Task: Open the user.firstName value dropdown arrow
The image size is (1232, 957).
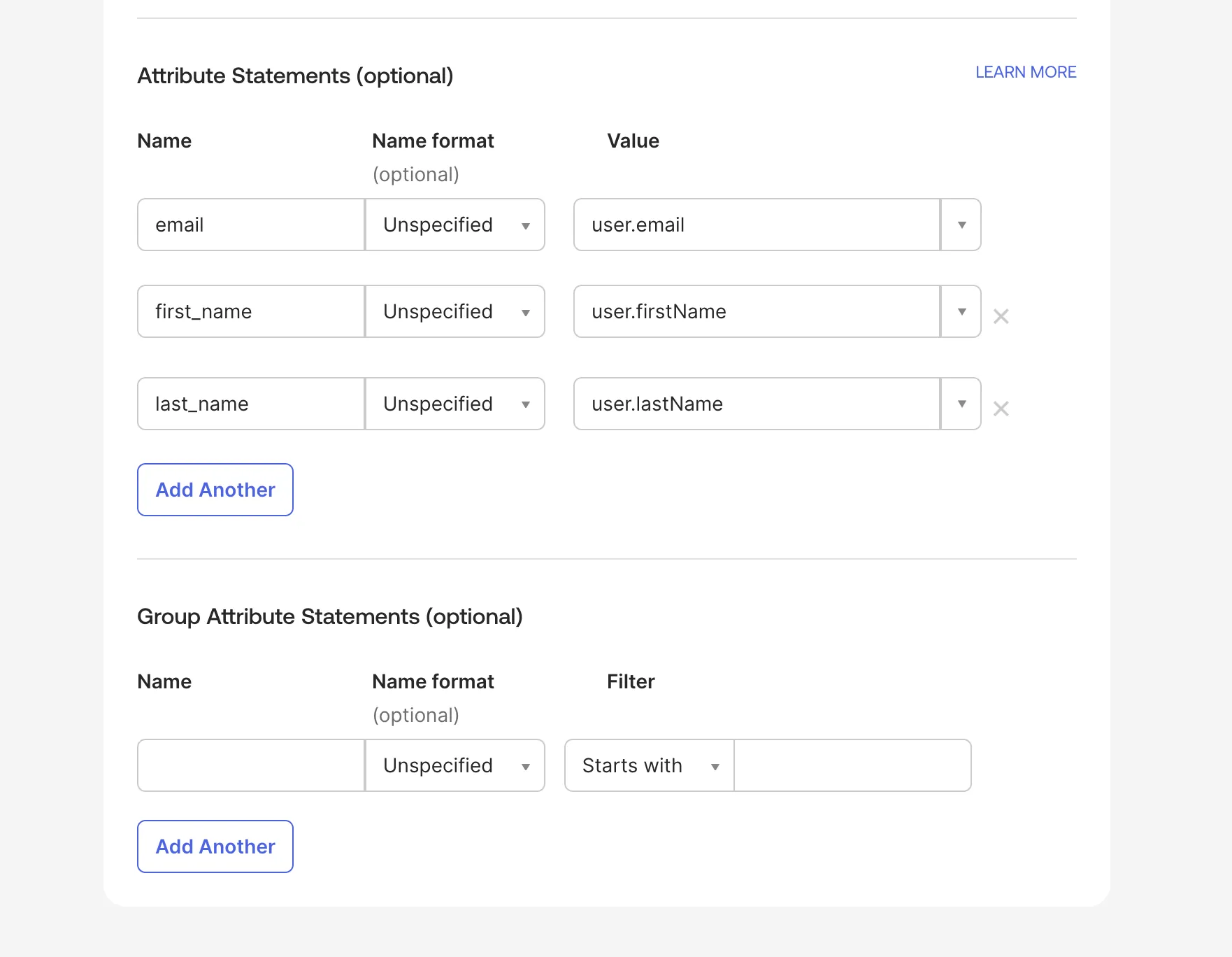Action: (961, 311)
